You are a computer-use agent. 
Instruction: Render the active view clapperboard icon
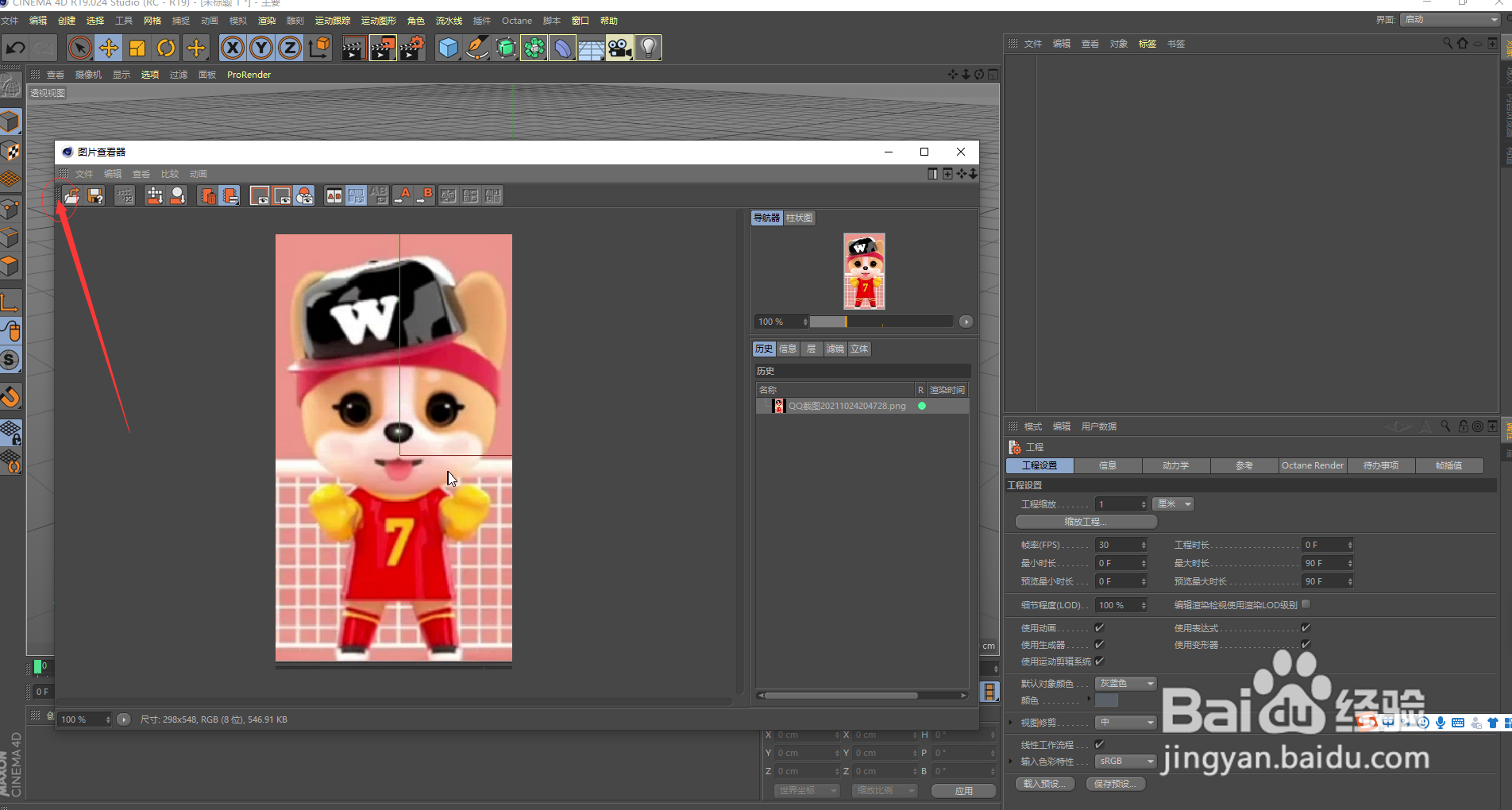pyautogui.click(x=353, y=48)
